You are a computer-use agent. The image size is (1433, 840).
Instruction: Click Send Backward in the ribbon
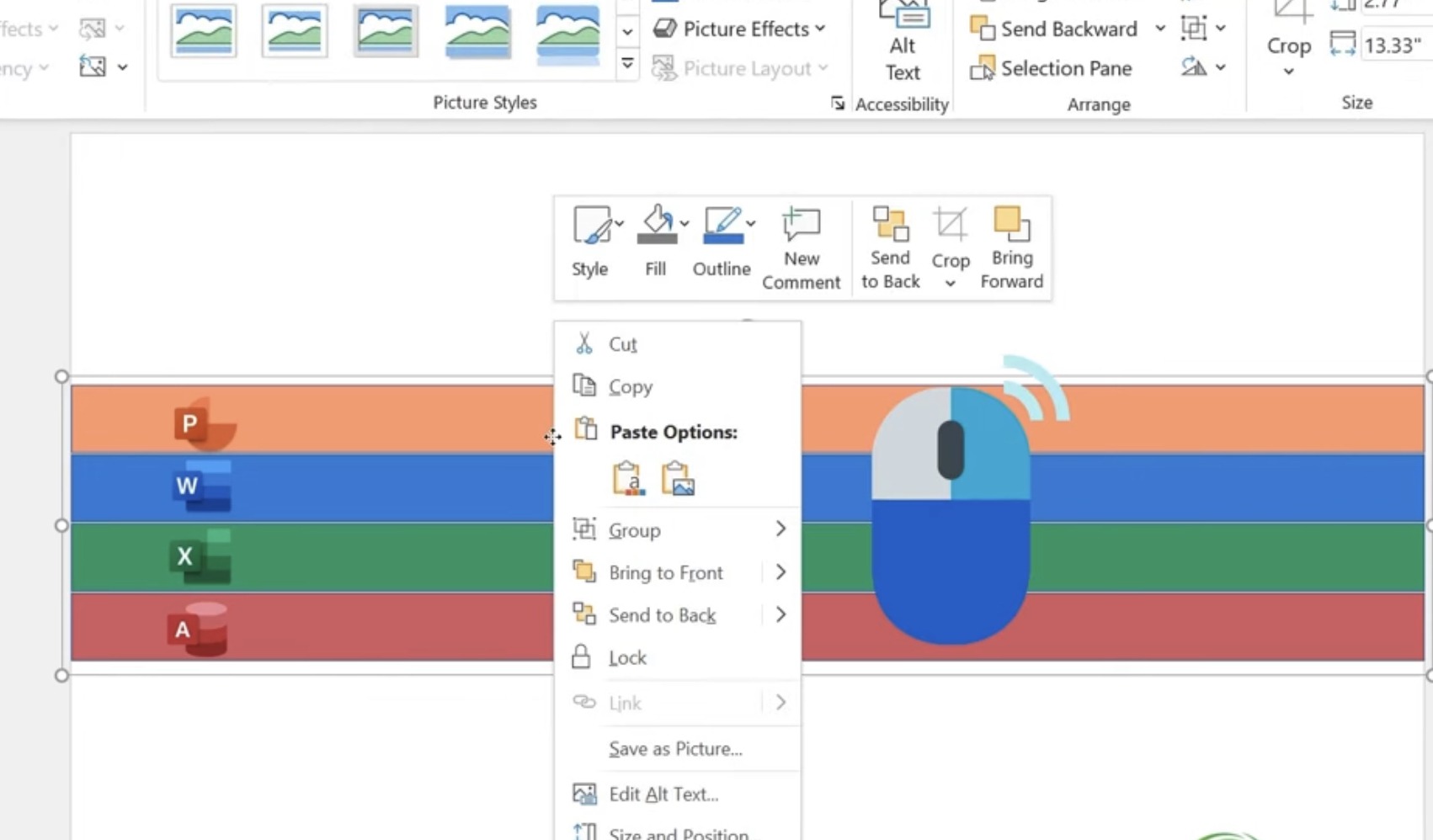coord(1054,29)
